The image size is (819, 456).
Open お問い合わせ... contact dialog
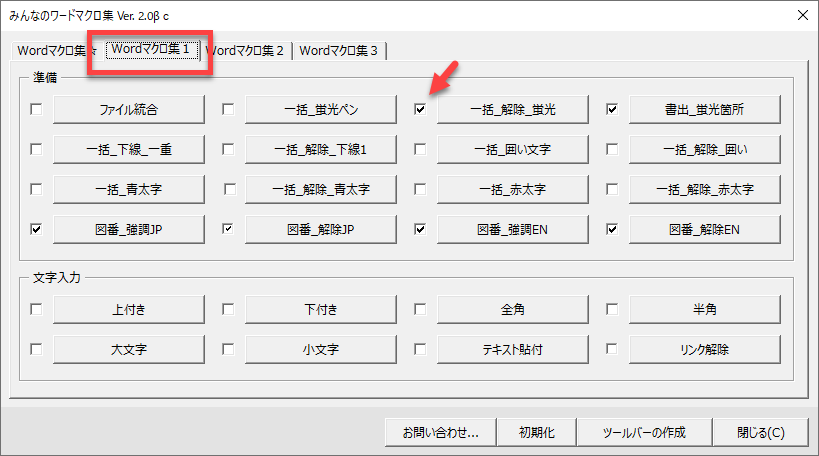[441, 433]
